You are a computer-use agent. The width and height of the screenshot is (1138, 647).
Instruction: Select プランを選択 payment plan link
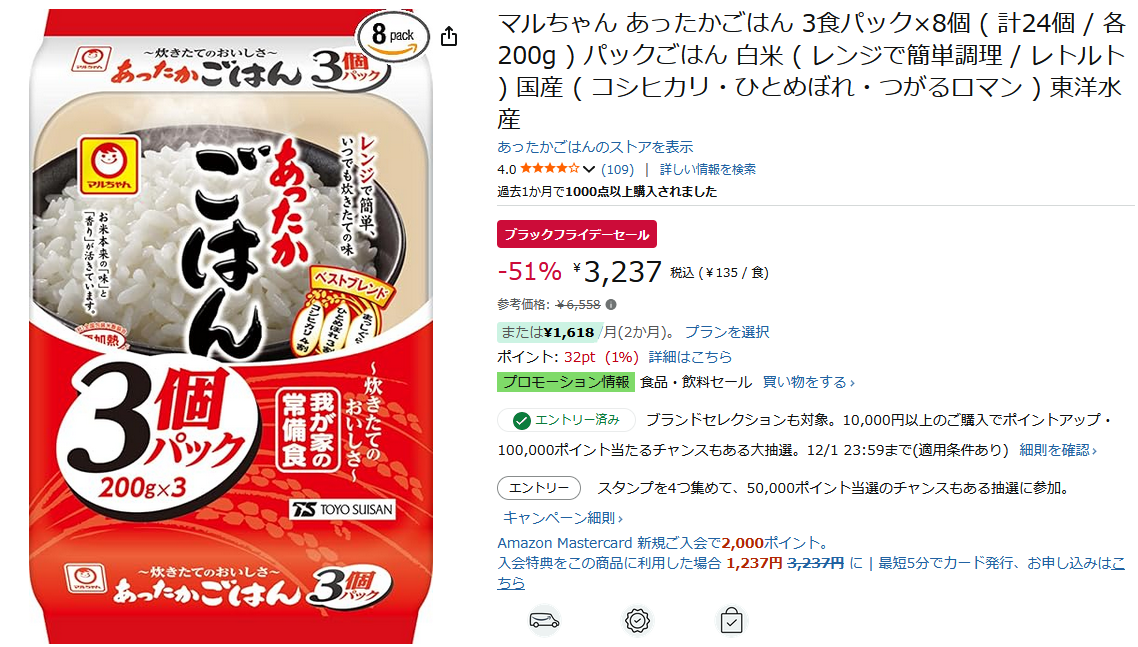(727, 332)
